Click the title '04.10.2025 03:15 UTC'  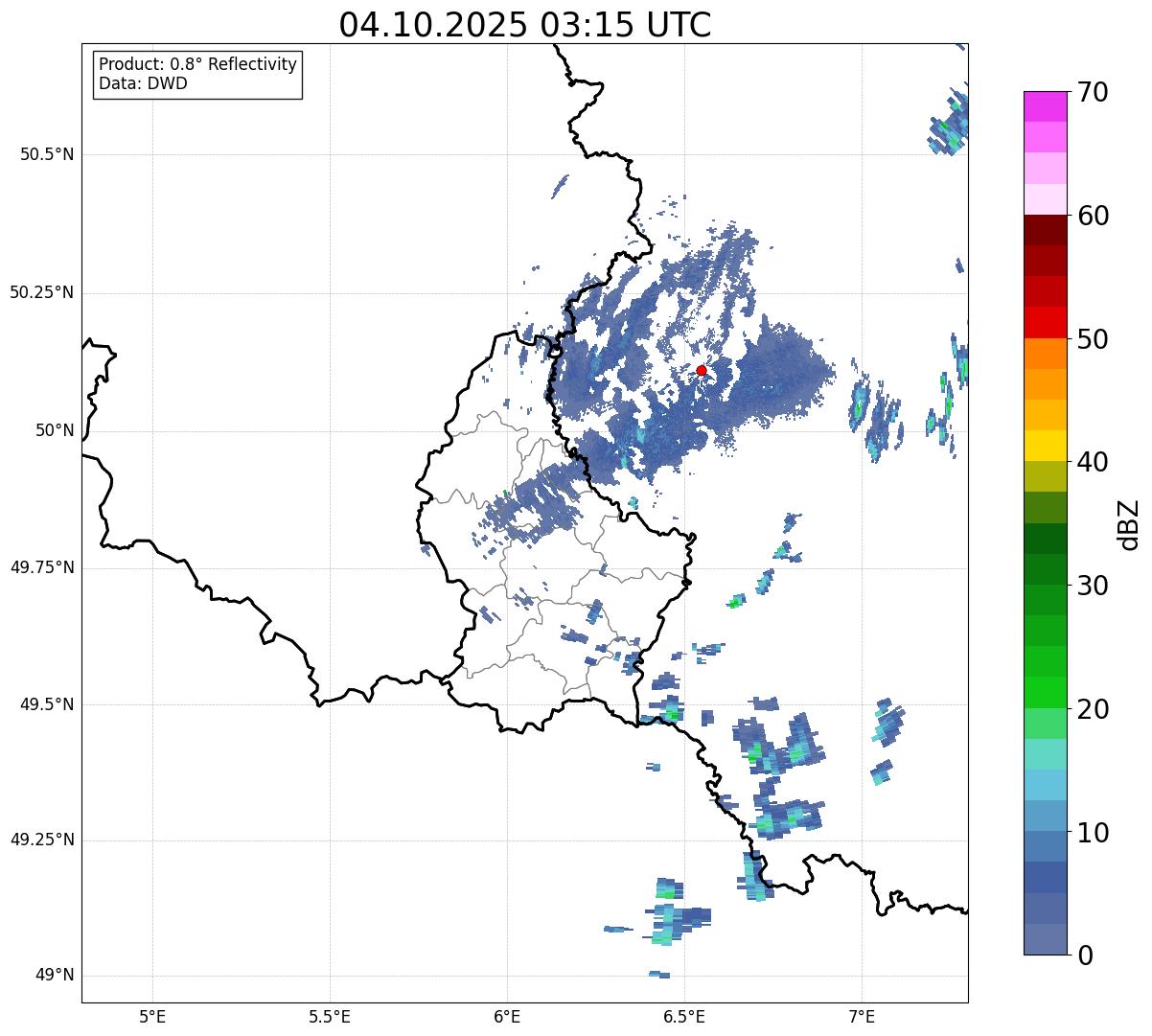(525, 25)
